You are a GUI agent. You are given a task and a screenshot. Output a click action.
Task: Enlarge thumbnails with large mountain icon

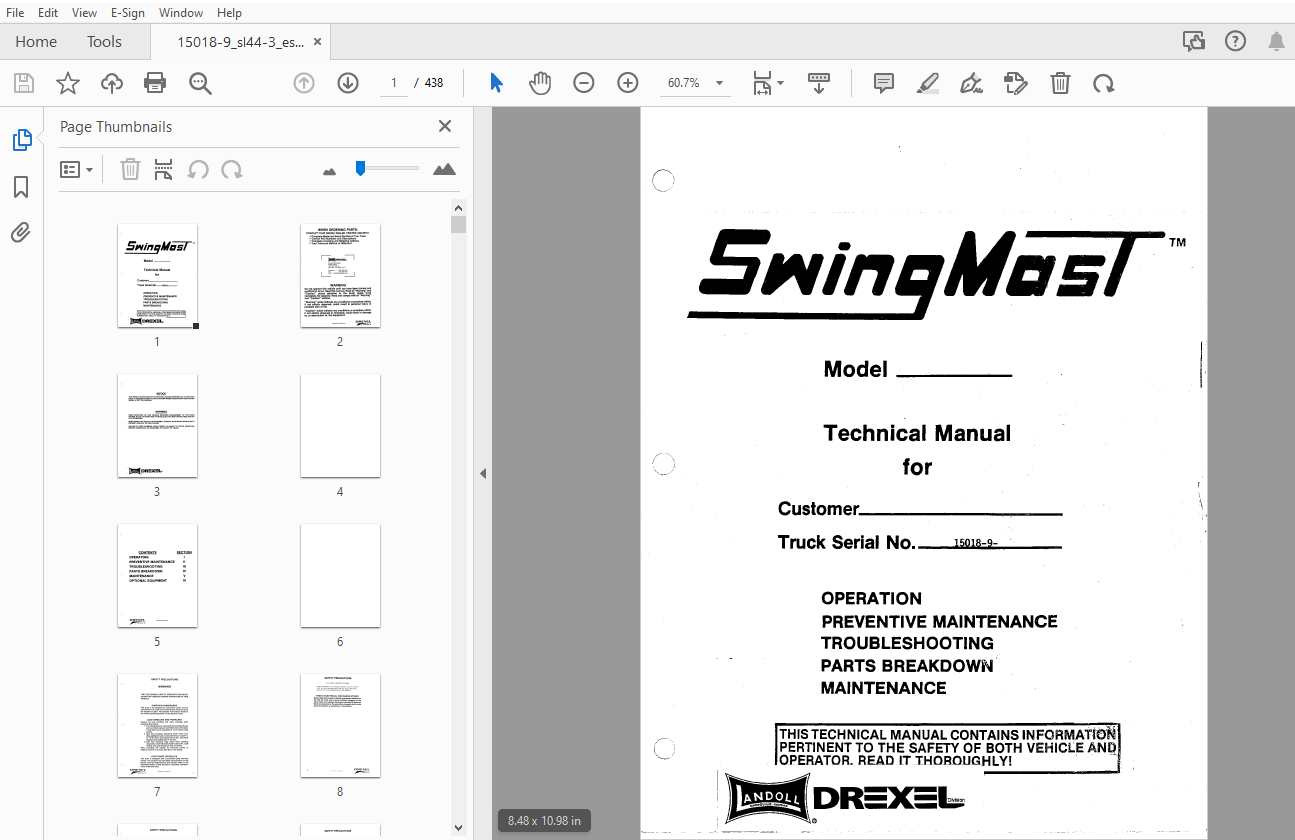click(444, 169)
